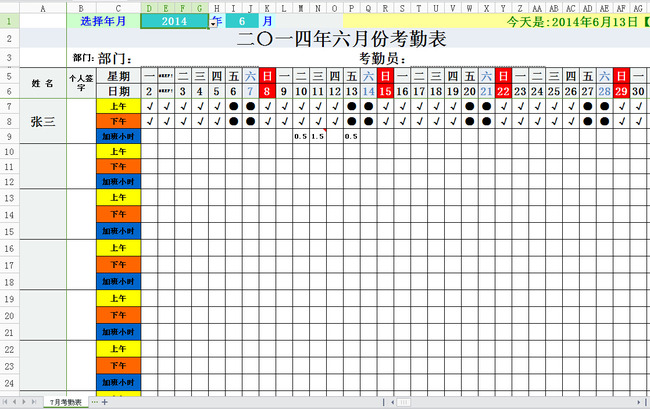Select row 12 header
This screenshot has height=409, width=650.
pyautogui.click(x=9, y=182)
